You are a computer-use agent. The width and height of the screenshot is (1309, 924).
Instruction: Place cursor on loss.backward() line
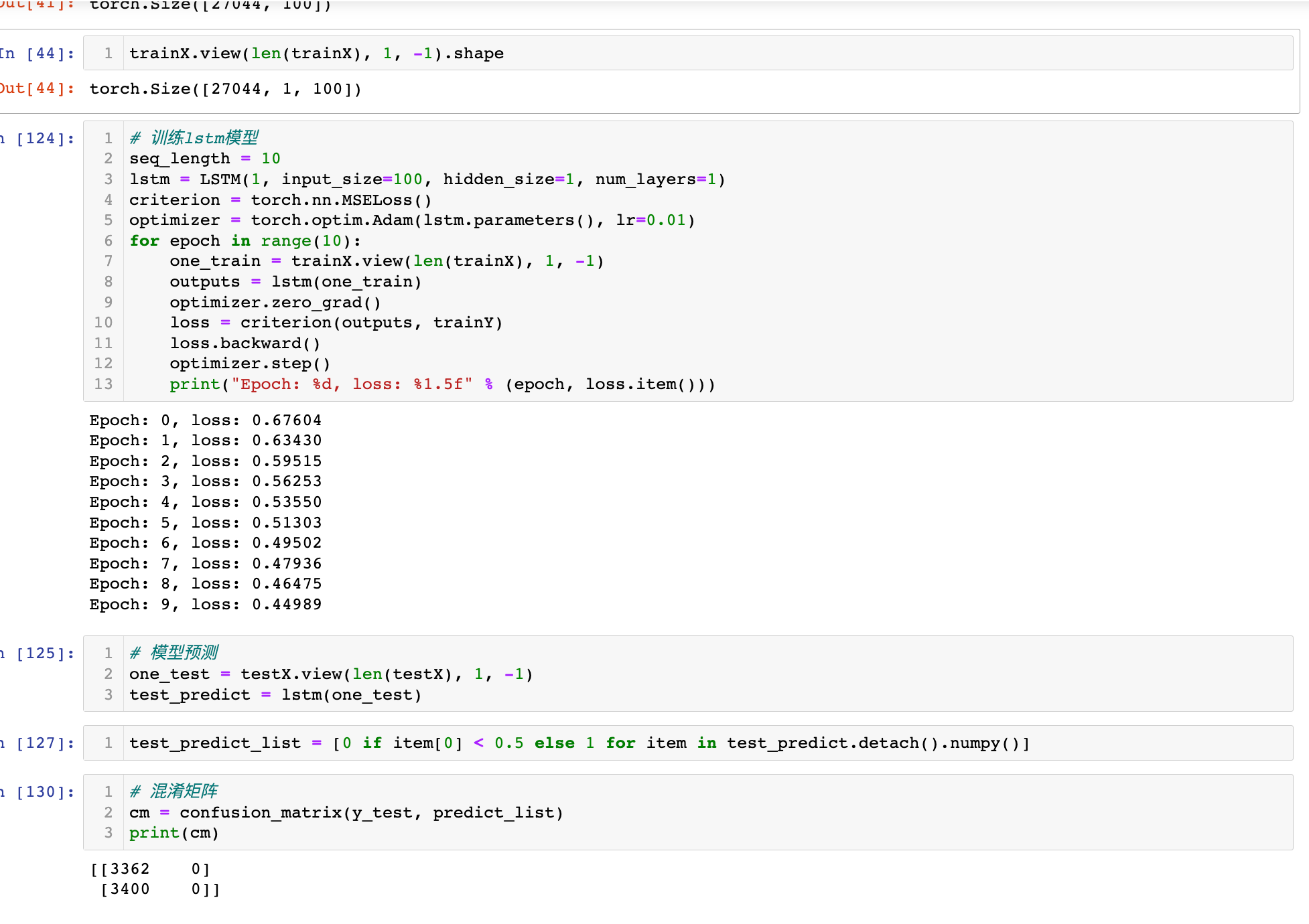tap(245, 343)
